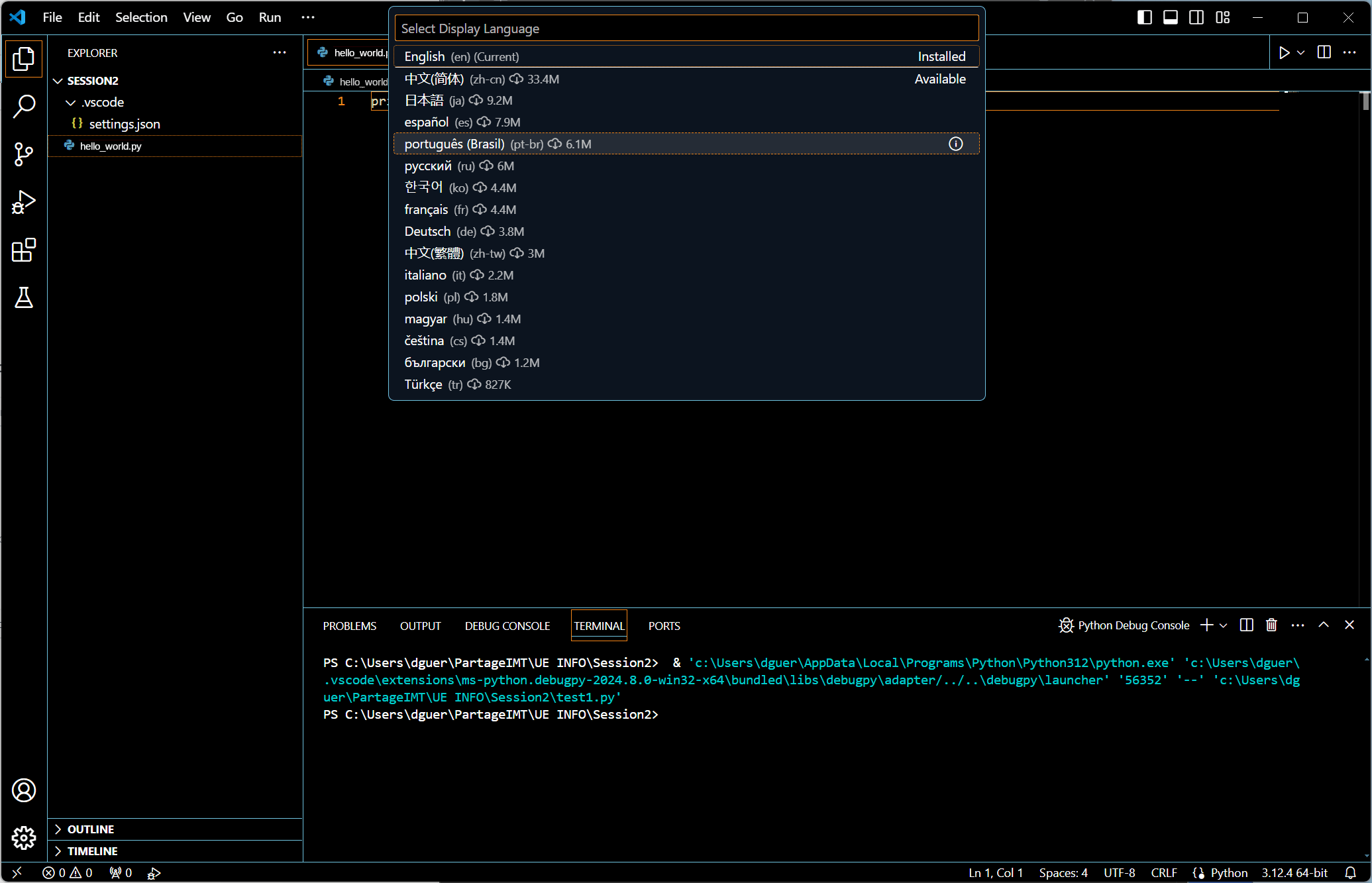The height and width of the screenshot is (883, 1372).
Task: Open the Search view in activity bar
Action: (x=24, y=106)
